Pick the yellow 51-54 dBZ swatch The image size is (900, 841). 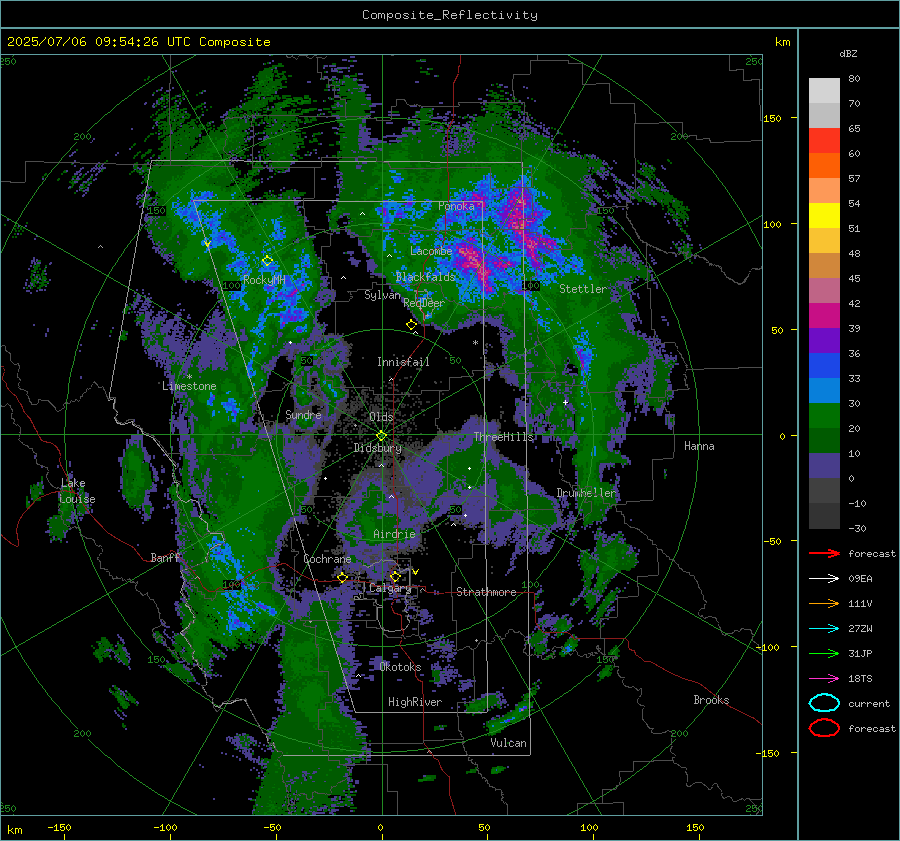tap(824, 215)
